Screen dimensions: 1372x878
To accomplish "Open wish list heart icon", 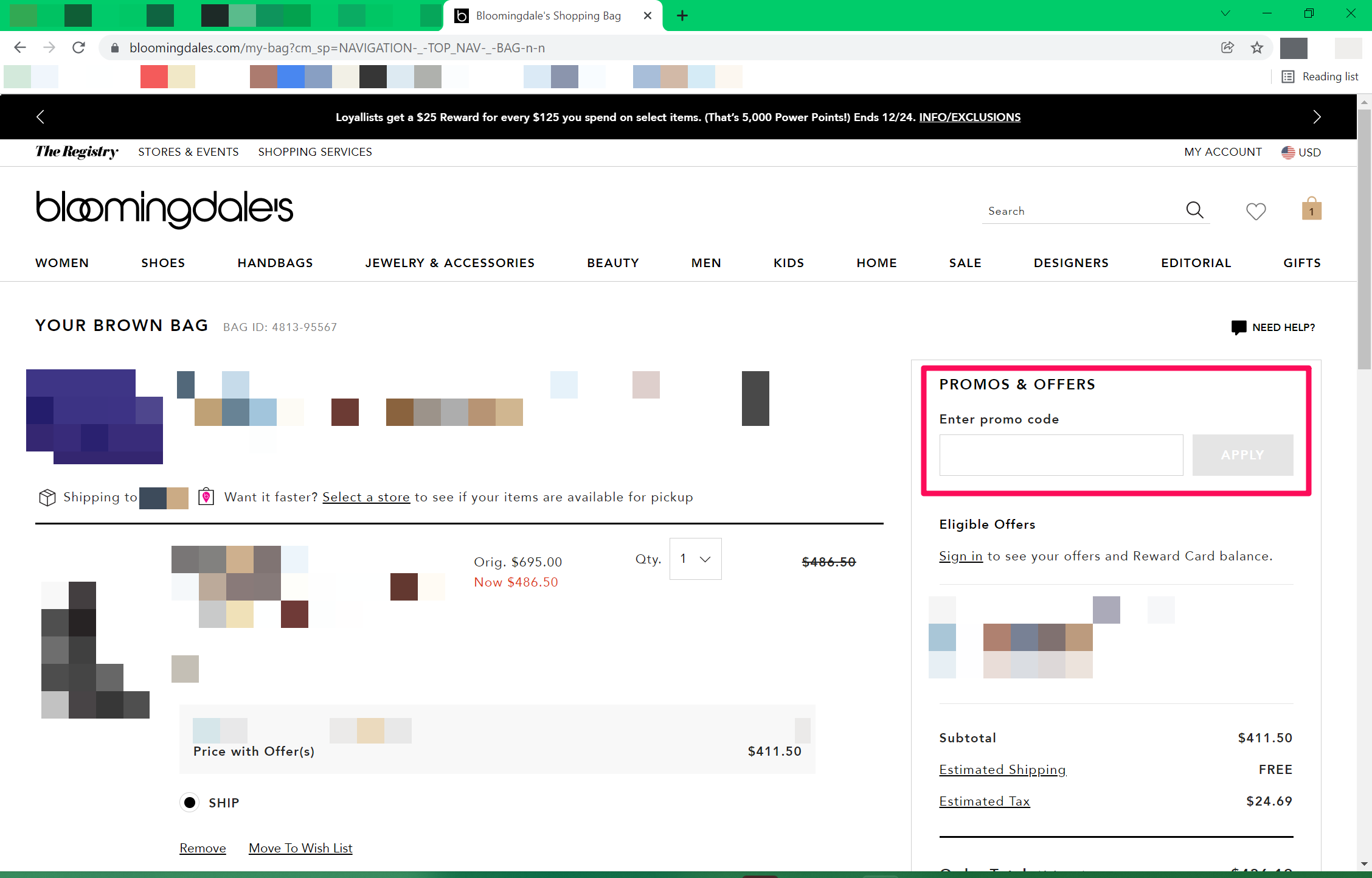I will pyautogui.click(x=1256, y=211).
